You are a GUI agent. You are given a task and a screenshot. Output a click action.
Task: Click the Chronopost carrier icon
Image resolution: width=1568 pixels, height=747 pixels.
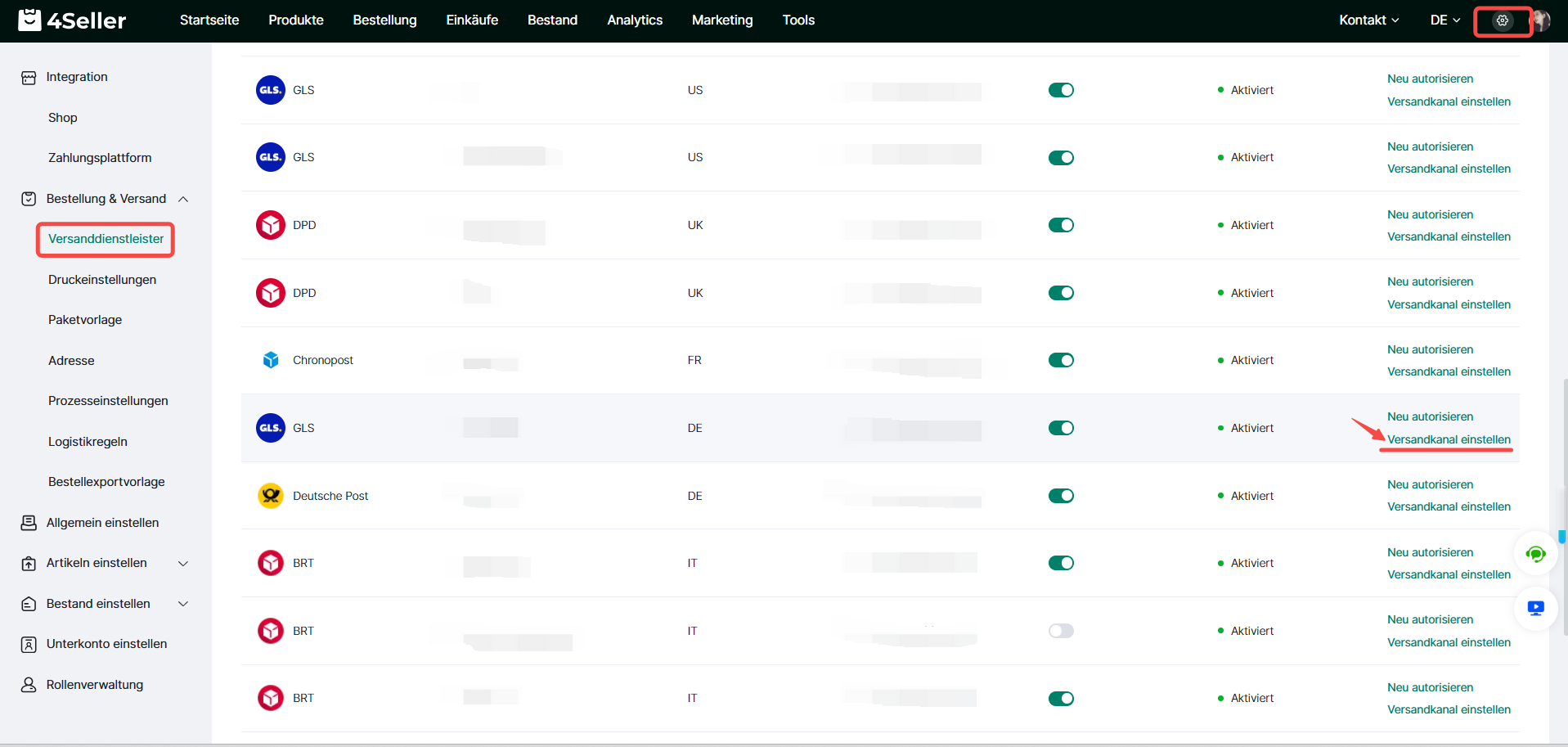point(271,360)
